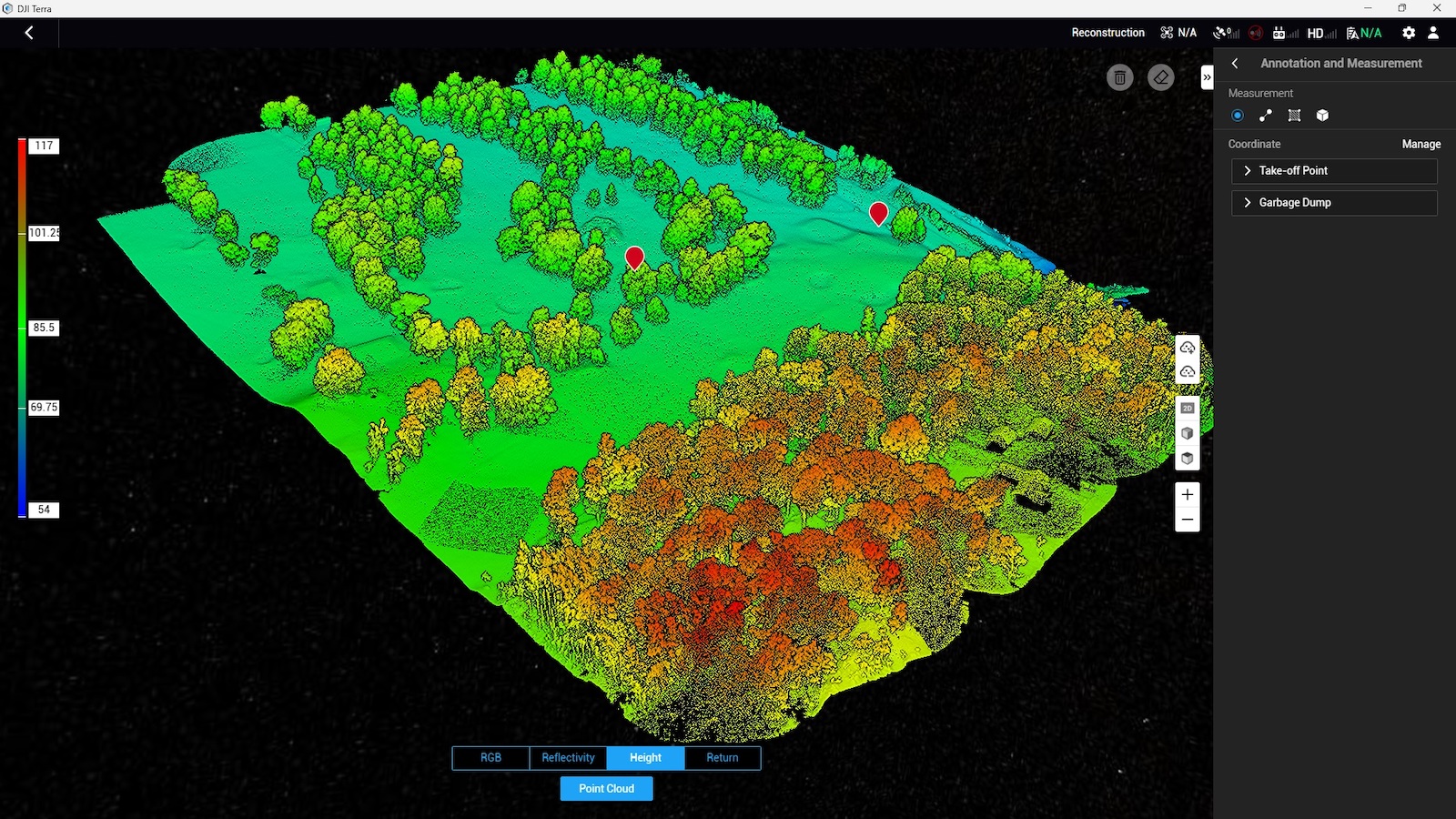Switch display mode to Reflectivity

click(x=568, y=758)
